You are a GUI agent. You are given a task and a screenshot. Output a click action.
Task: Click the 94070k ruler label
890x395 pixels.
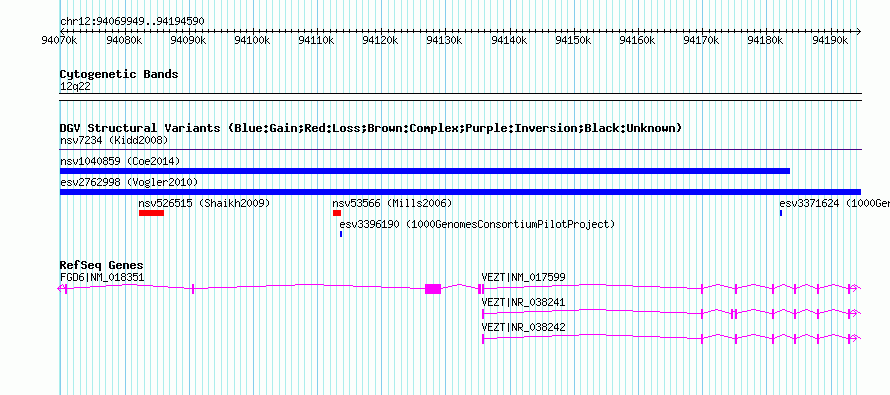[x=59, y=40]
